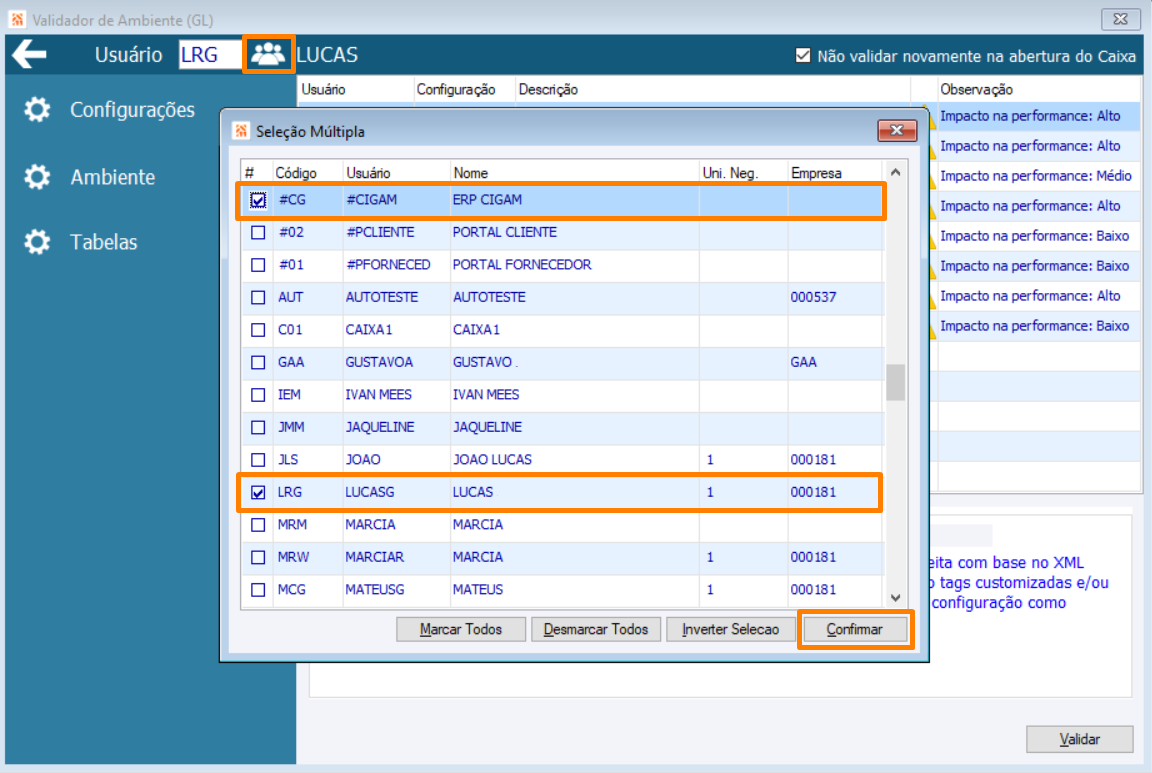Screen dimensions: 1152x773
Task: Click the back arrow icon
Action: point(29,54)
